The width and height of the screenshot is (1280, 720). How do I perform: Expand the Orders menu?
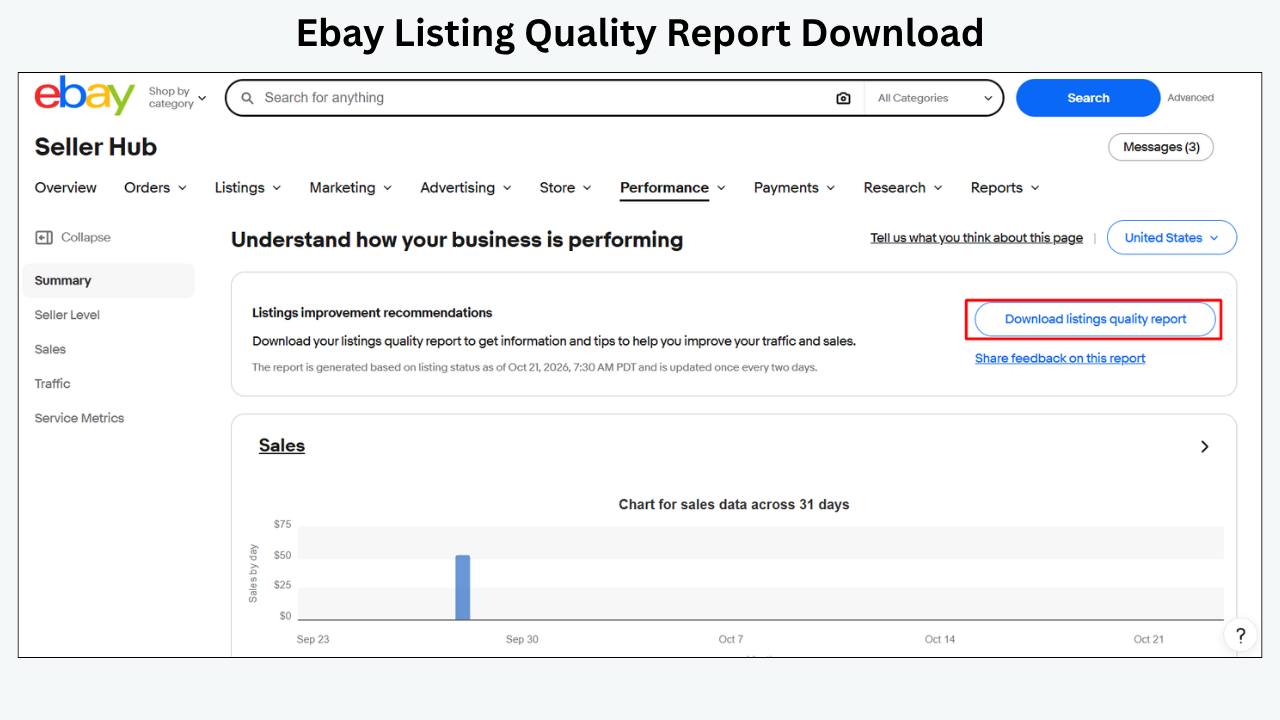tap(155, 188)
